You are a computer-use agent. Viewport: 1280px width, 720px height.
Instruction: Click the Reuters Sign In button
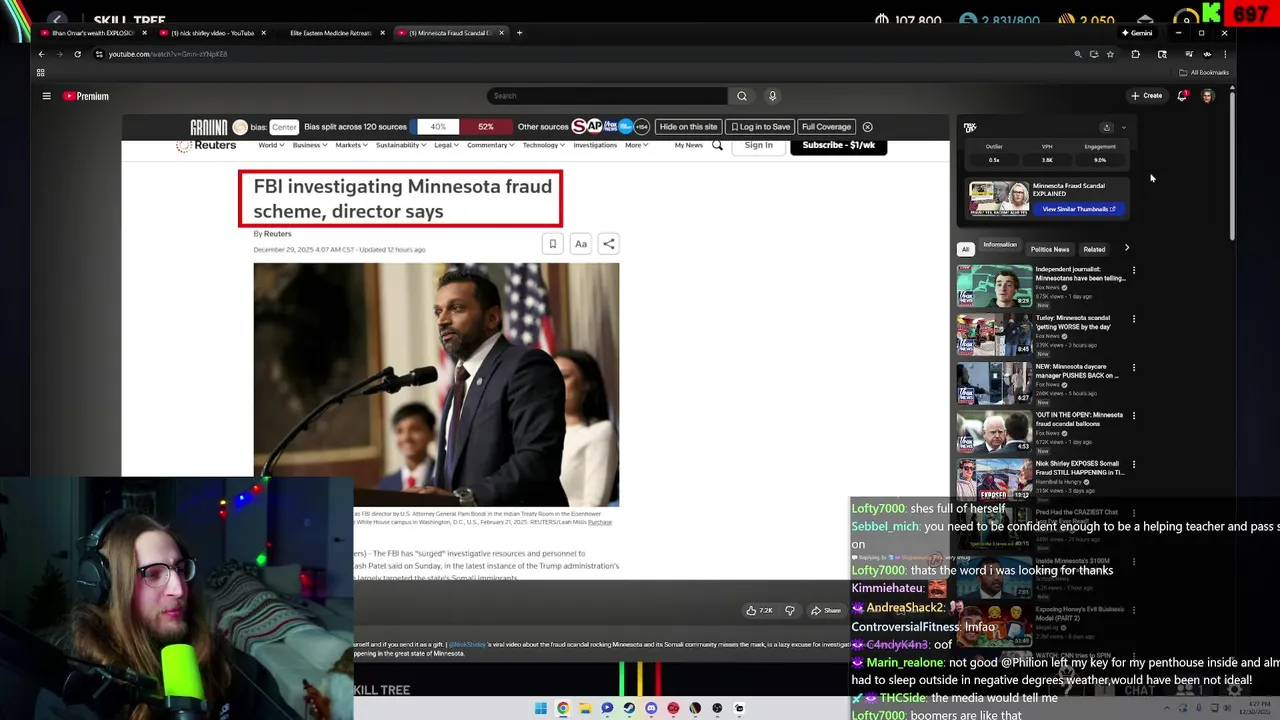click(x=758, y=146)
